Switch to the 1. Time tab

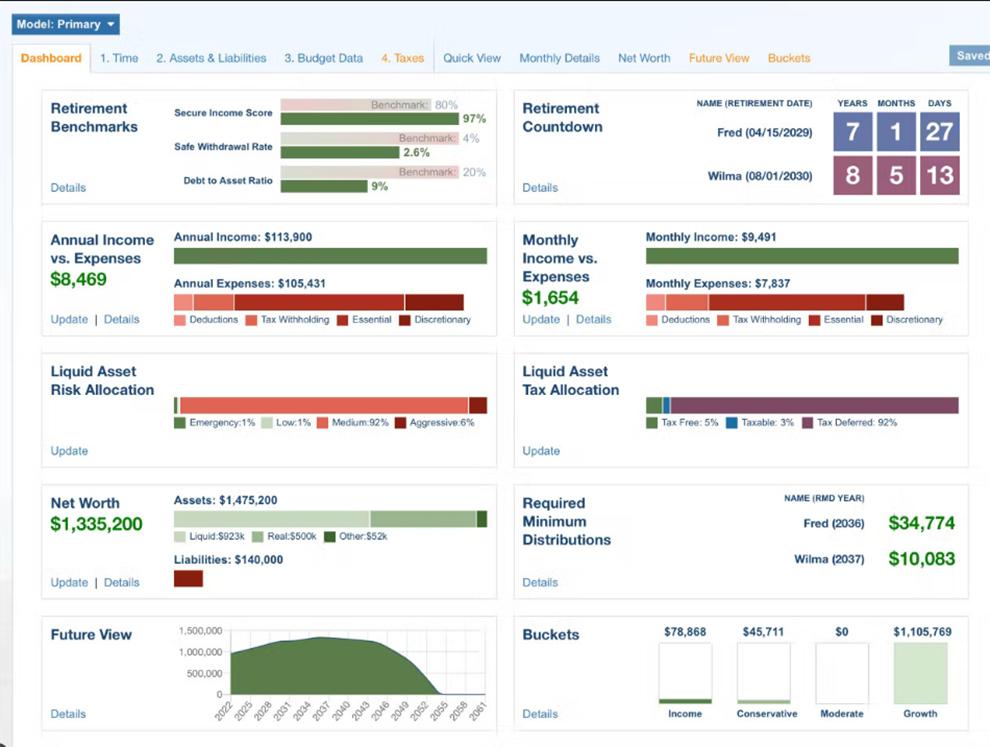point(119,58)
